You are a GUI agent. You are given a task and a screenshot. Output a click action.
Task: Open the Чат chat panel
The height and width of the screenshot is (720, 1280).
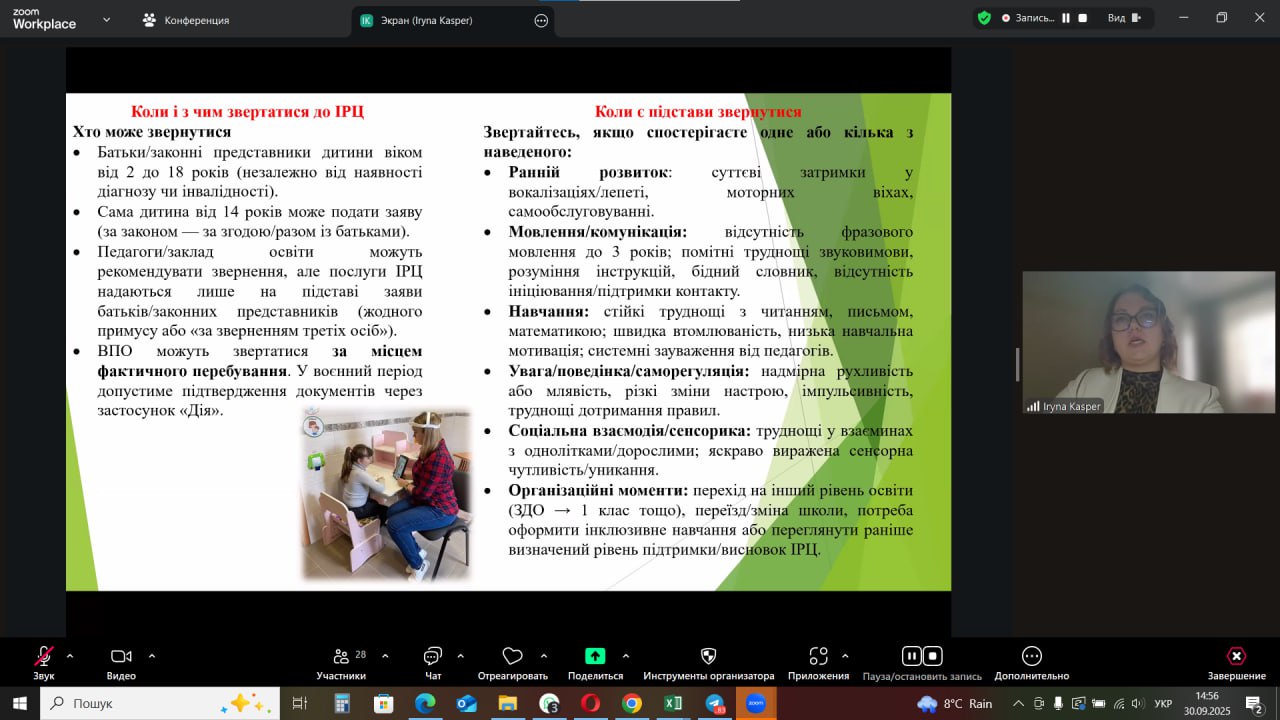click(x=433, y=657)
